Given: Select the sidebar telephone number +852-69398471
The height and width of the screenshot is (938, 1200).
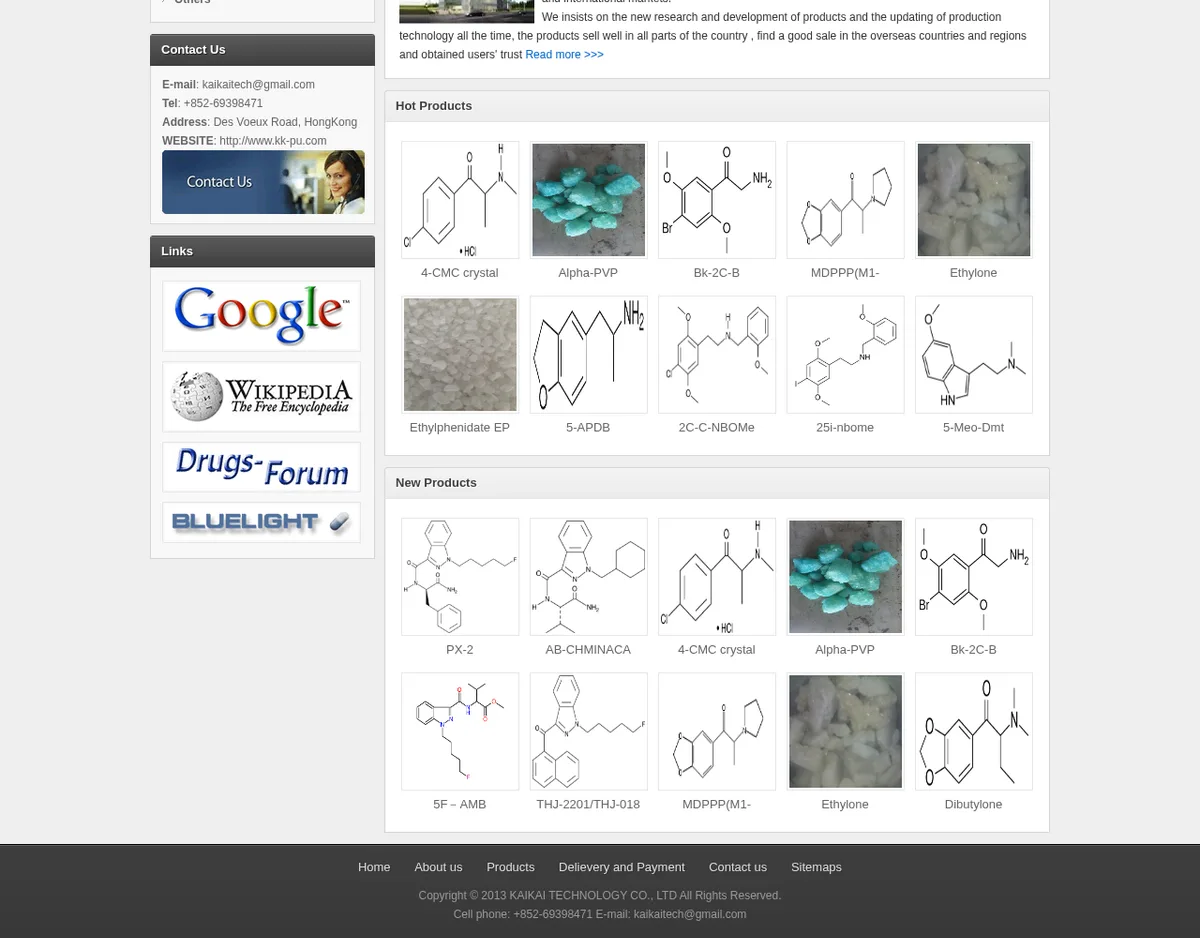Looking at the screenshot, I should 223,103.
